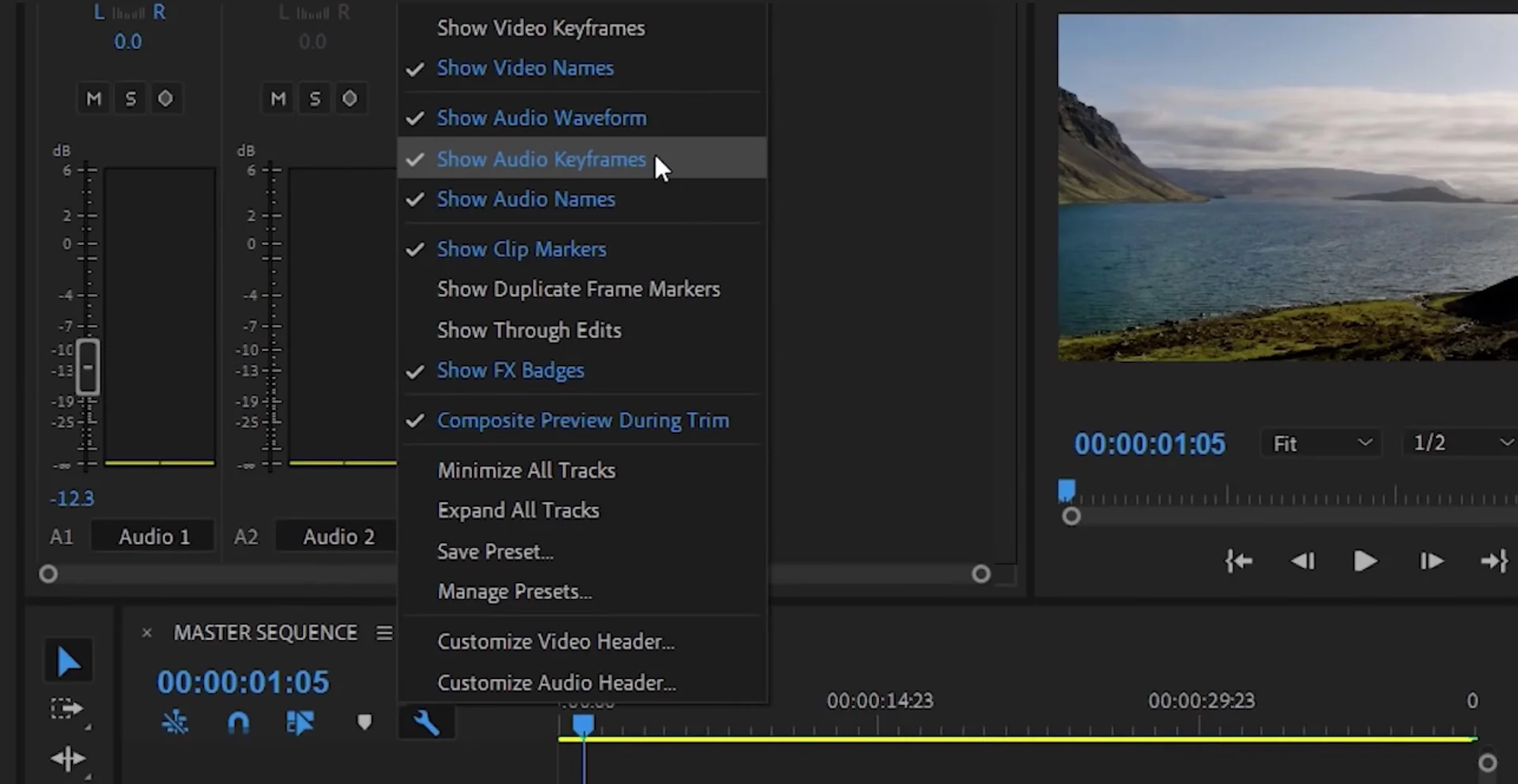This screenshot has height=784, width=1518.
Task: Open the Master Sequence panel menu
Action: click(383, 632)
